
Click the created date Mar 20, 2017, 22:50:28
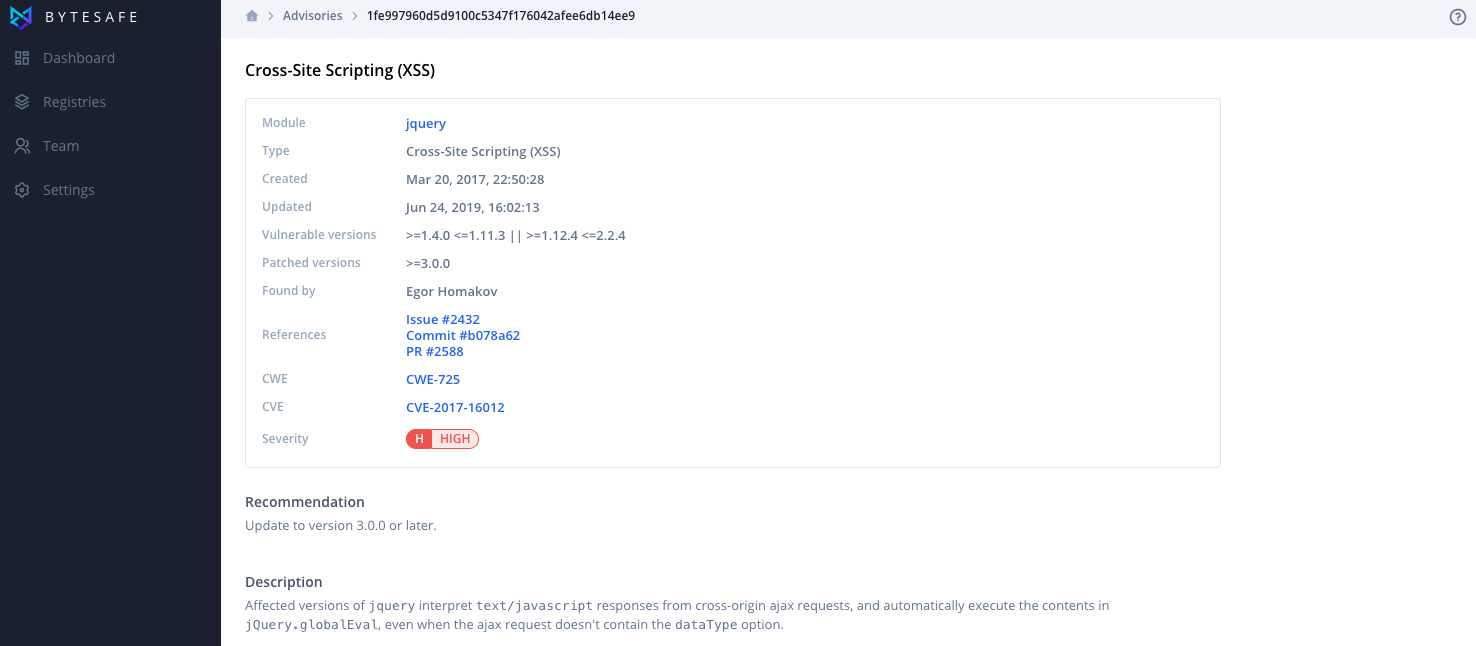tap(475, 180)
